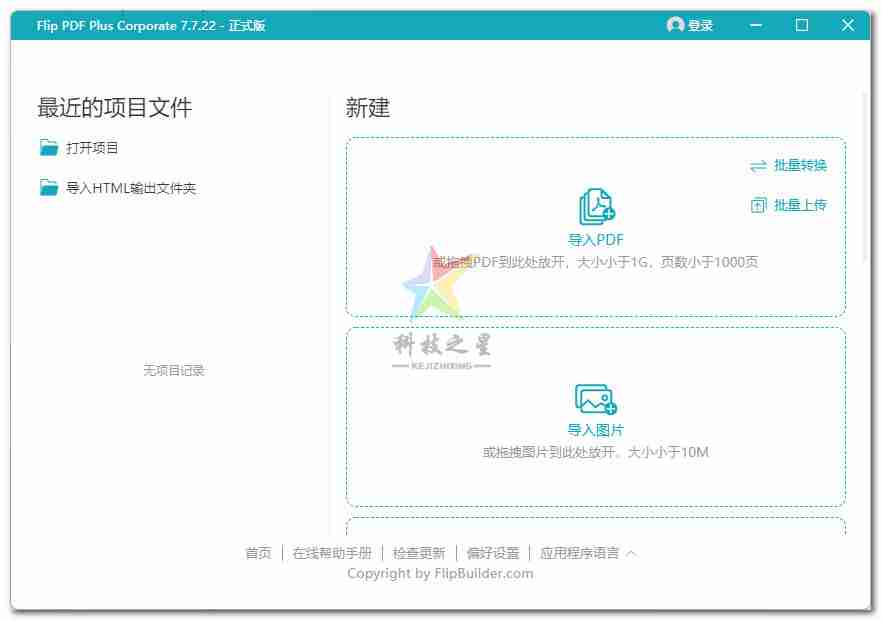882x621 pixels.
Task: Select 检查更新 to check for updates
Action: click(x=419, y=553)
